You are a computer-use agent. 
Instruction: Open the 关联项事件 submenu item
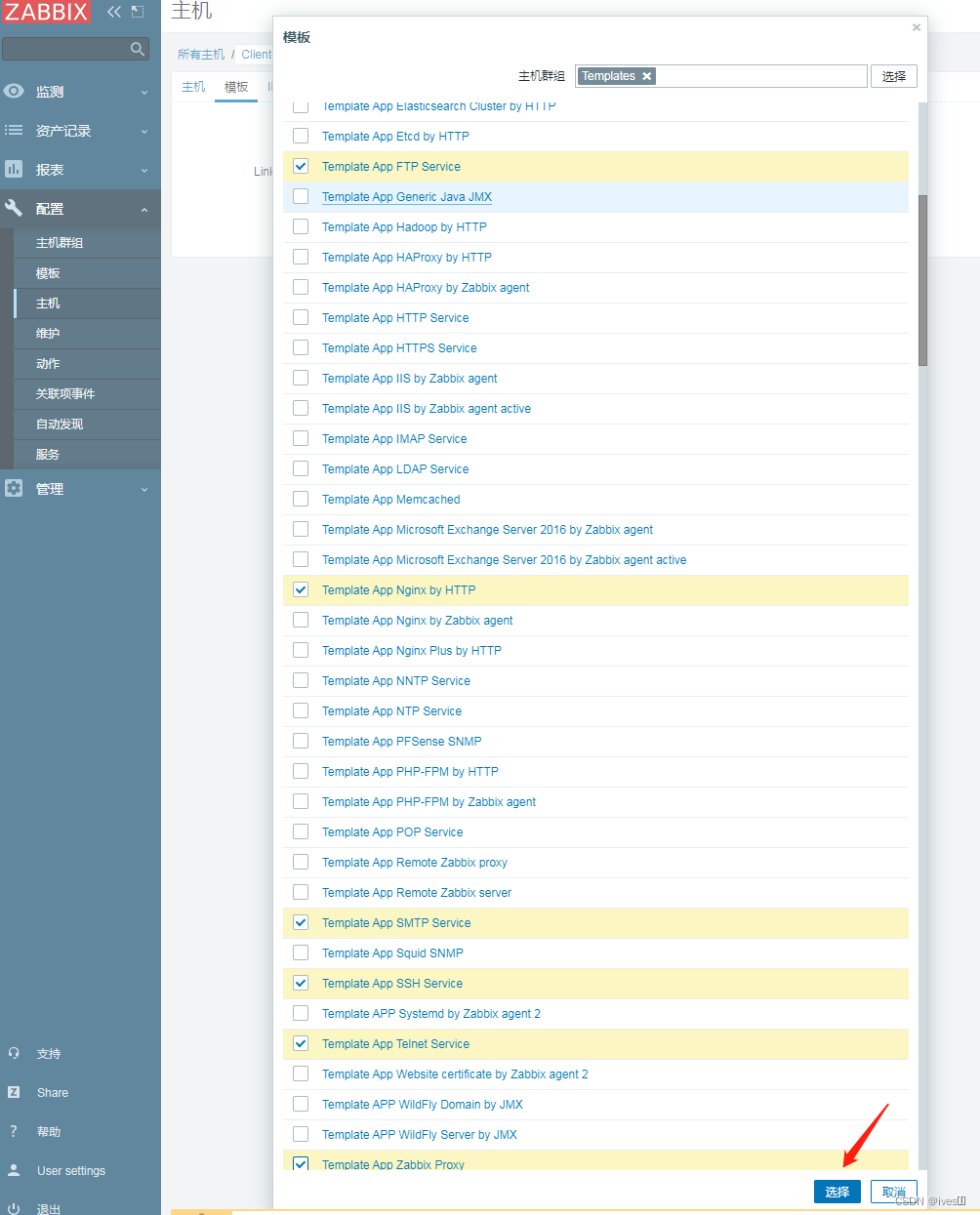(87, 394)
